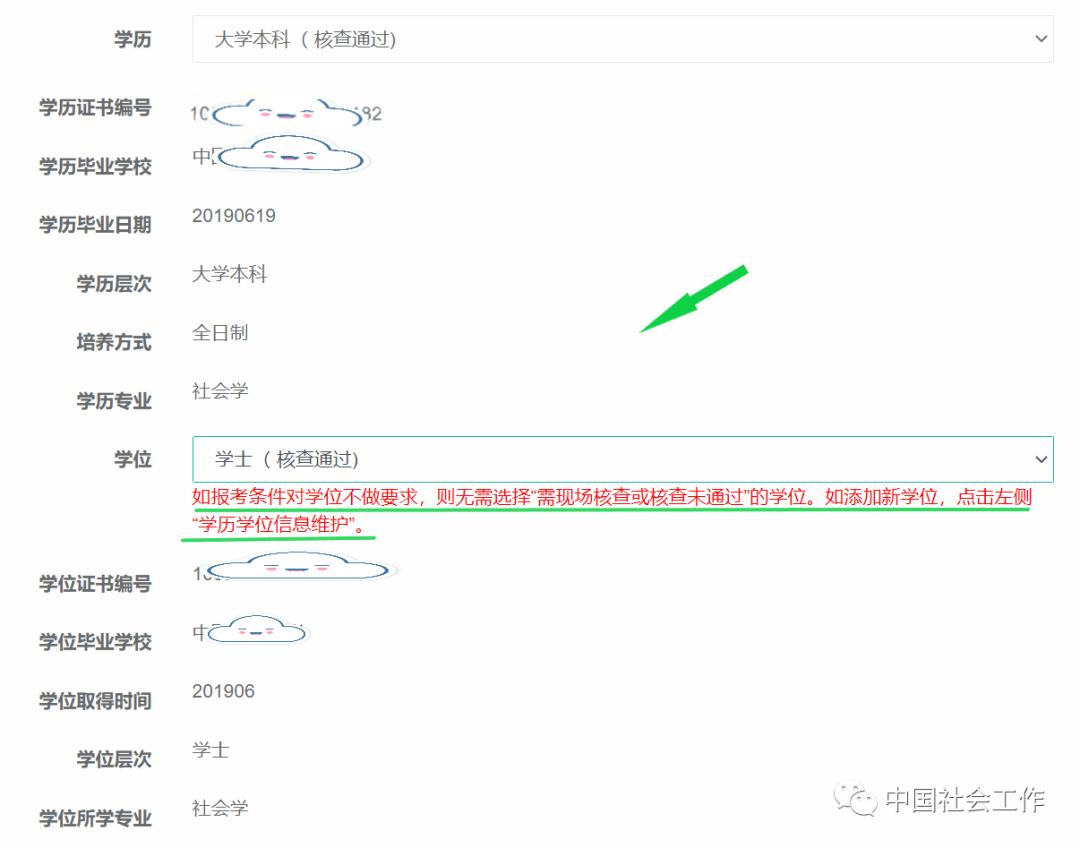Click the WeChat logo in watermark
Image resolution: width=1080 pixels, height=848 pixels.
855,800
